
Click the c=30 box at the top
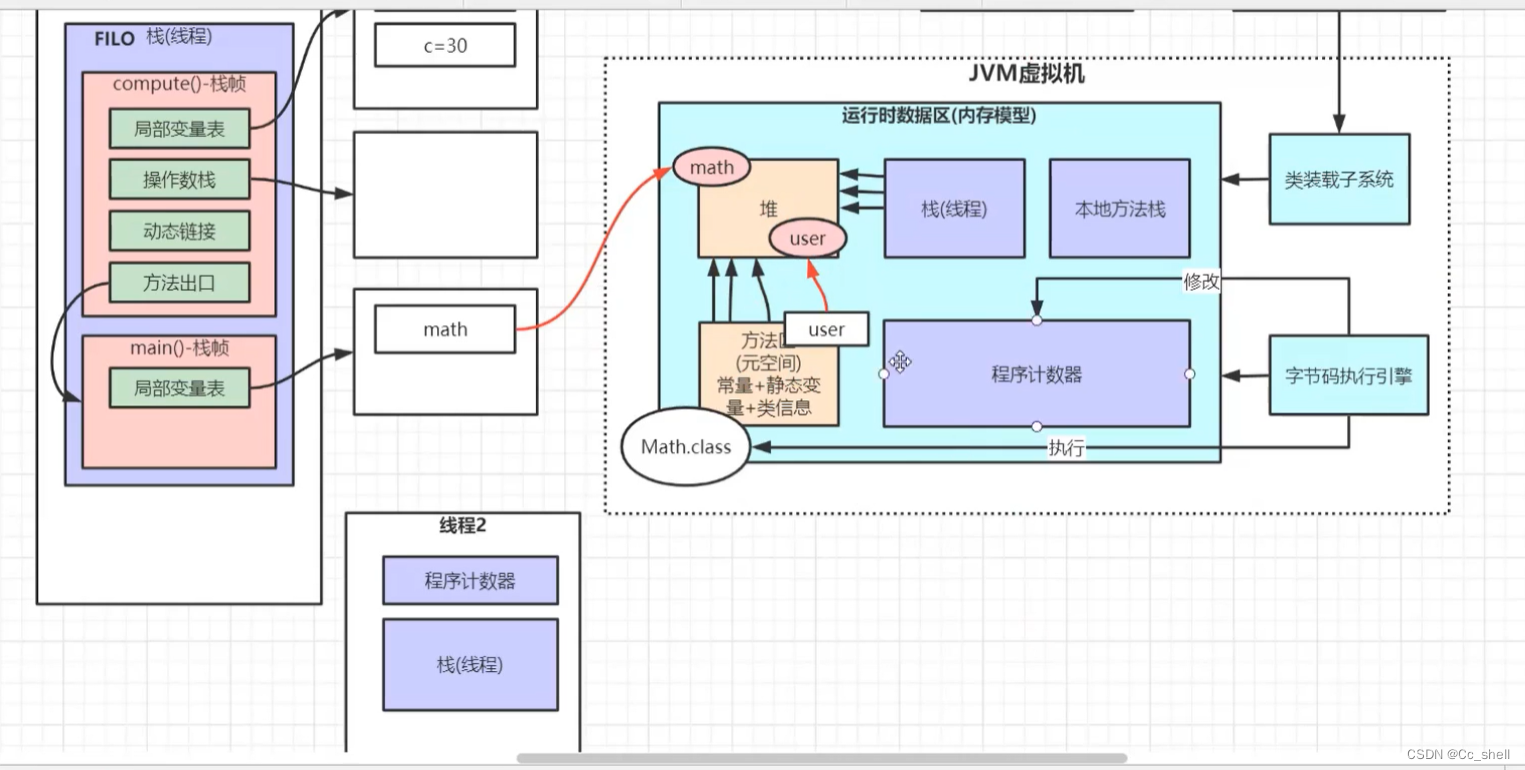444,45
